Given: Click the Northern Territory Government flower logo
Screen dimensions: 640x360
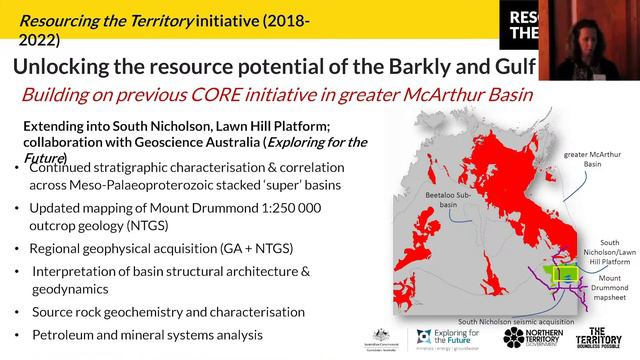Looking at the screenshot, I should tap(533, 338).
